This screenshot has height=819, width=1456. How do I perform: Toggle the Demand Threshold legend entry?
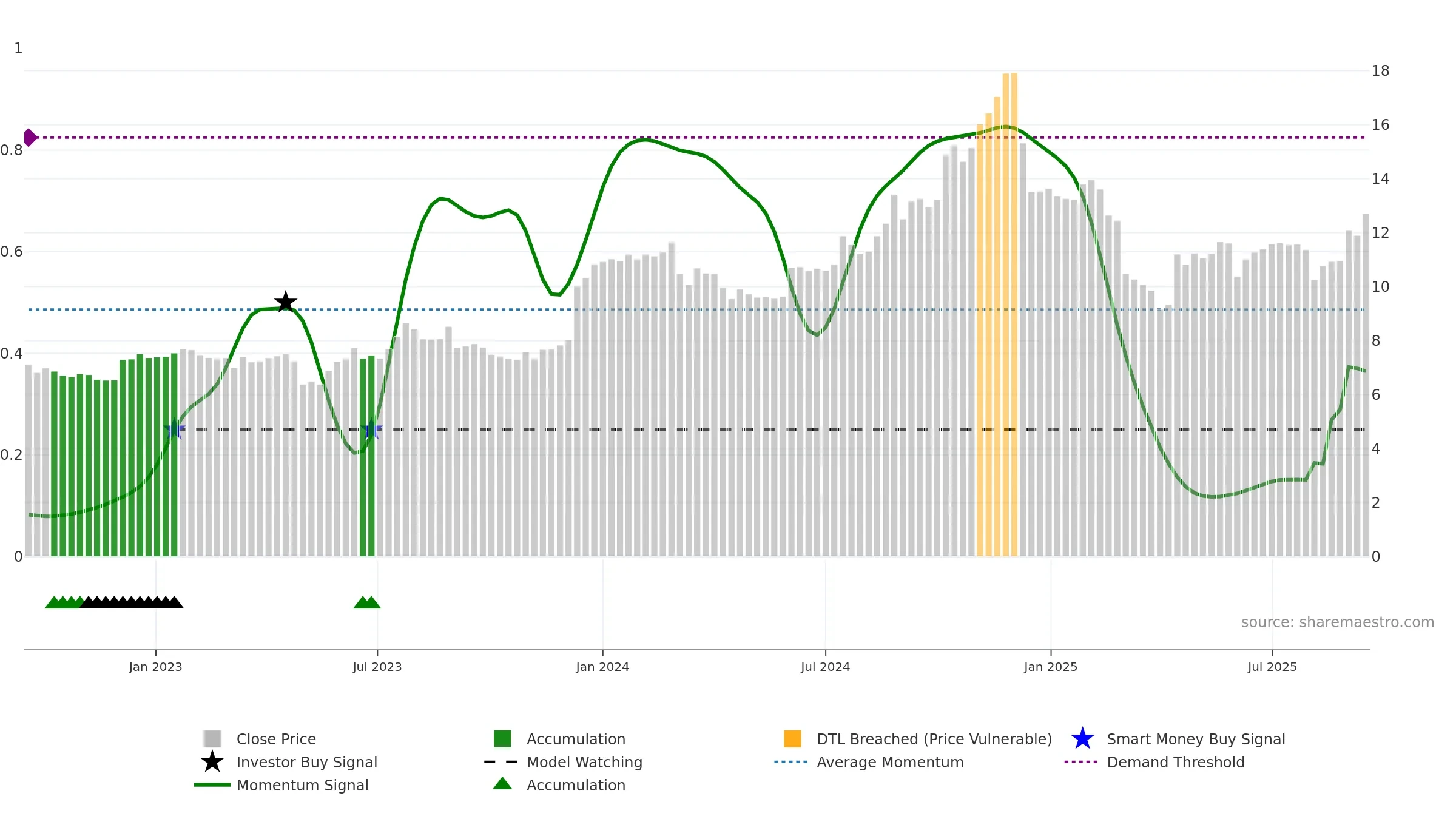tap(1154, 762)
